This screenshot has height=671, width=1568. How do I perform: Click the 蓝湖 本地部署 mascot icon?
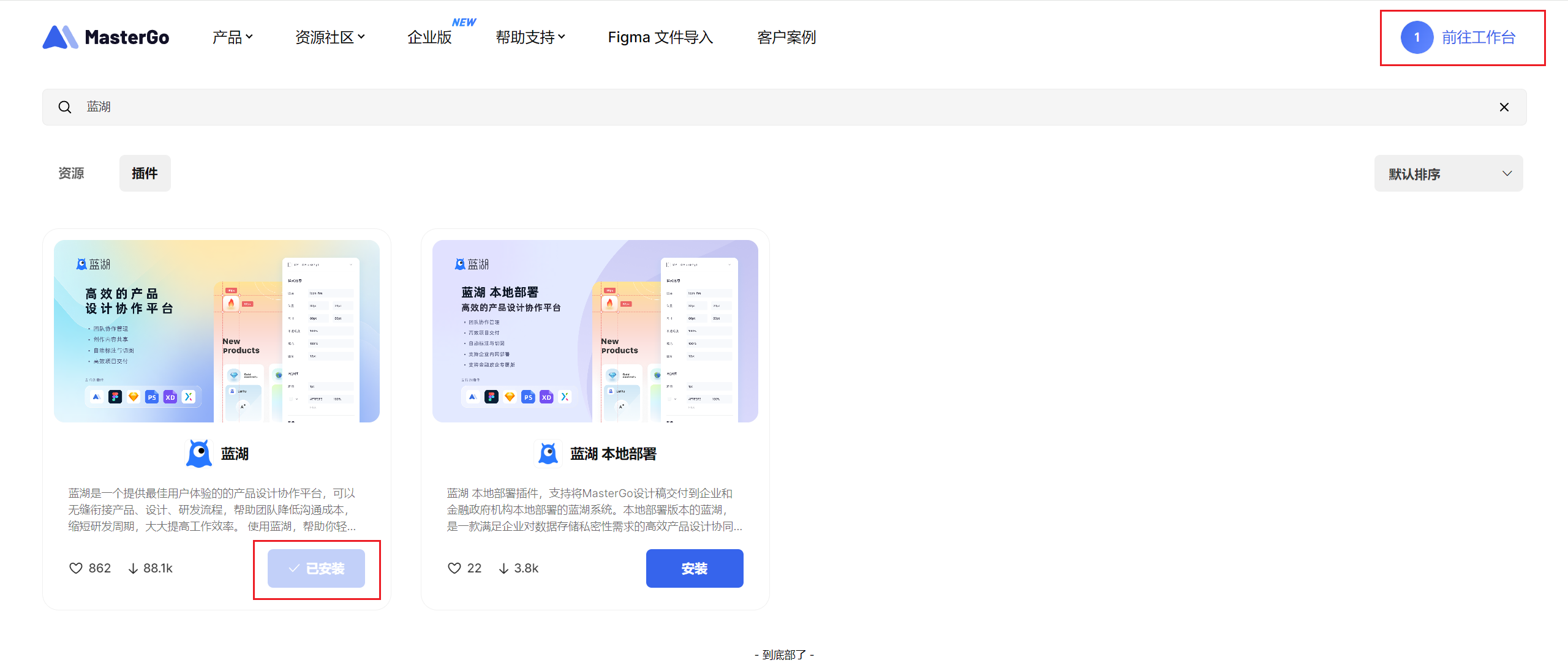(548, 454)
